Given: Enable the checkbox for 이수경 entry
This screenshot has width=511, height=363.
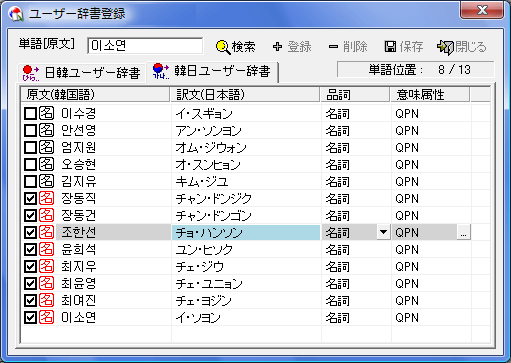Looking at the screenshot, I should [x=30, y=114].
